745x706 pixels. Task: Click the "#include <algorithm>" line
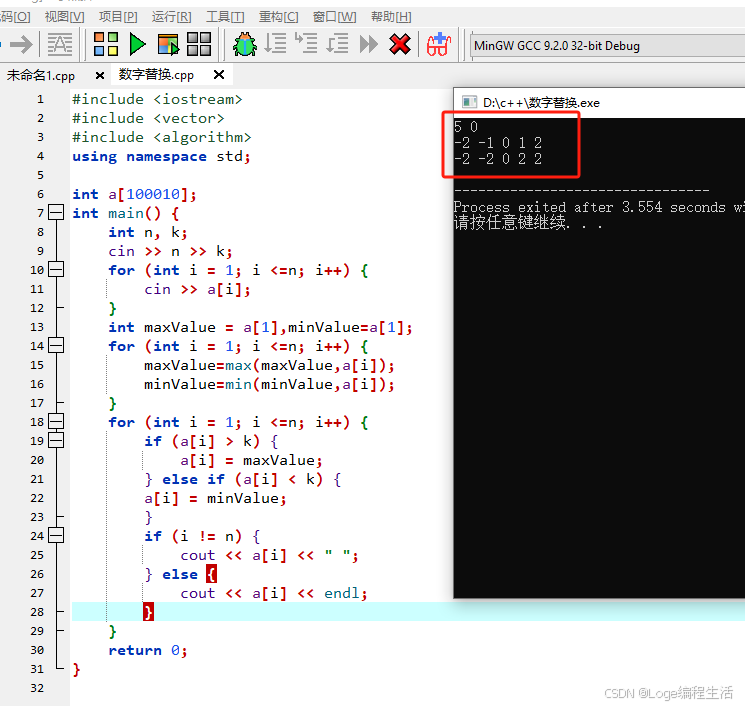162,137
